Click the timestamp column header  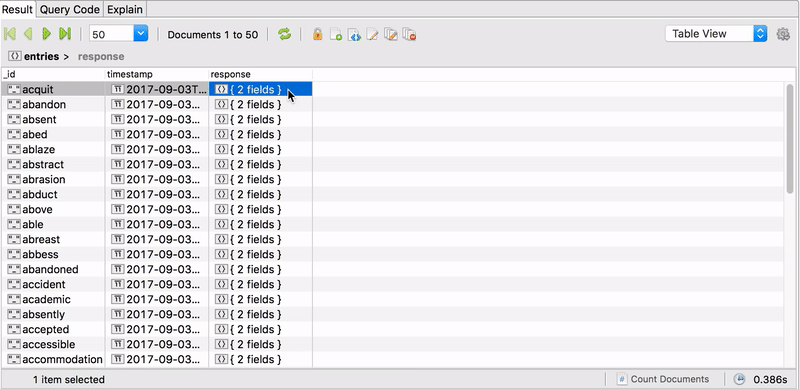pos(157,75)
